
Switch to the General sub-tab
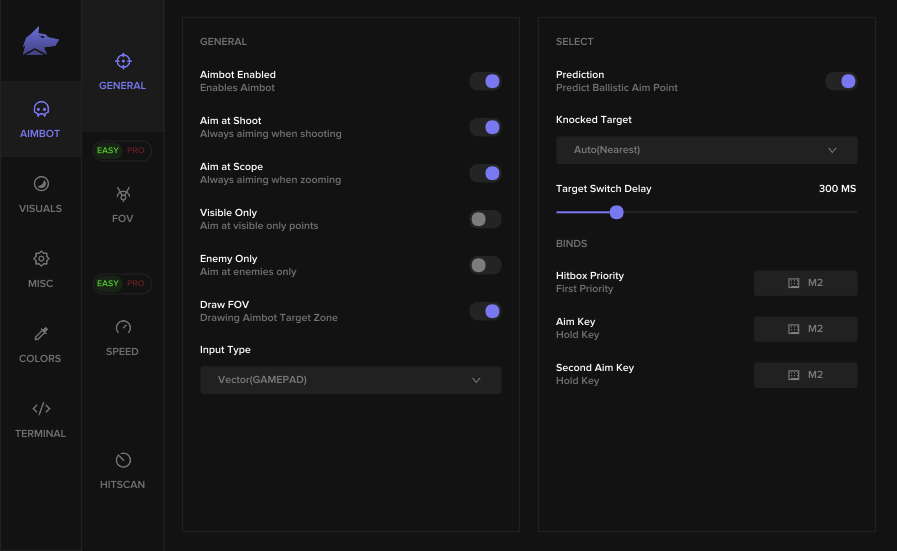(x=123, y=71)
